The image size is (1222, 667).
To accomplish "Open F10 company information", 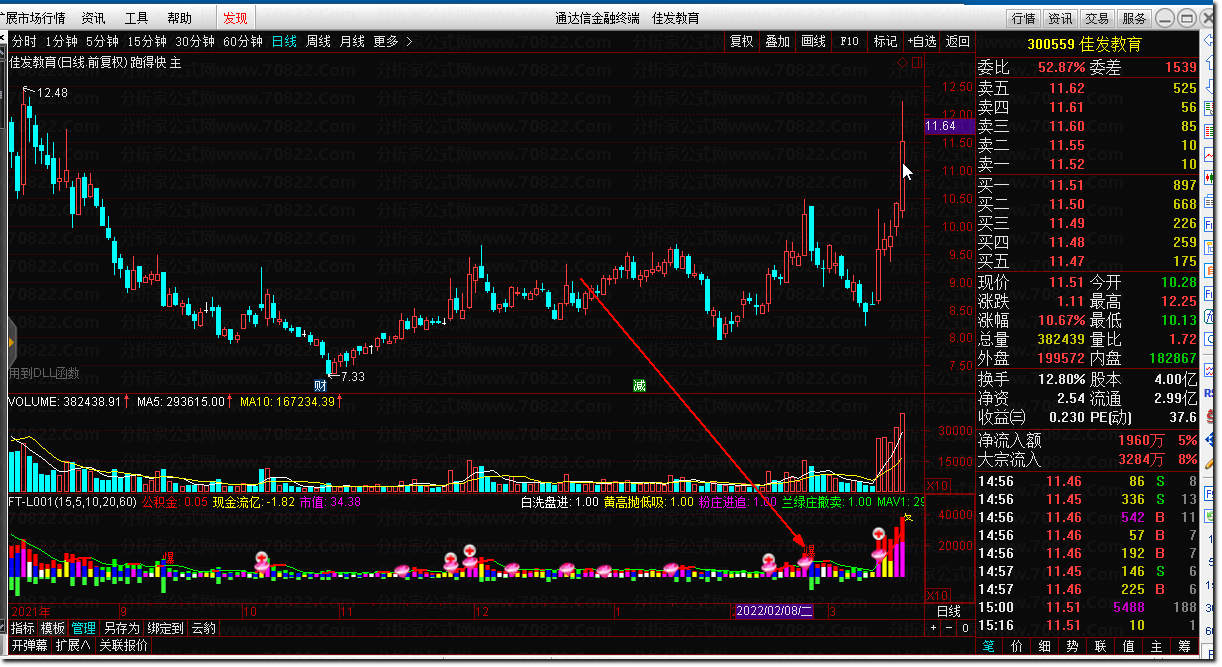I will pos(850,41).
